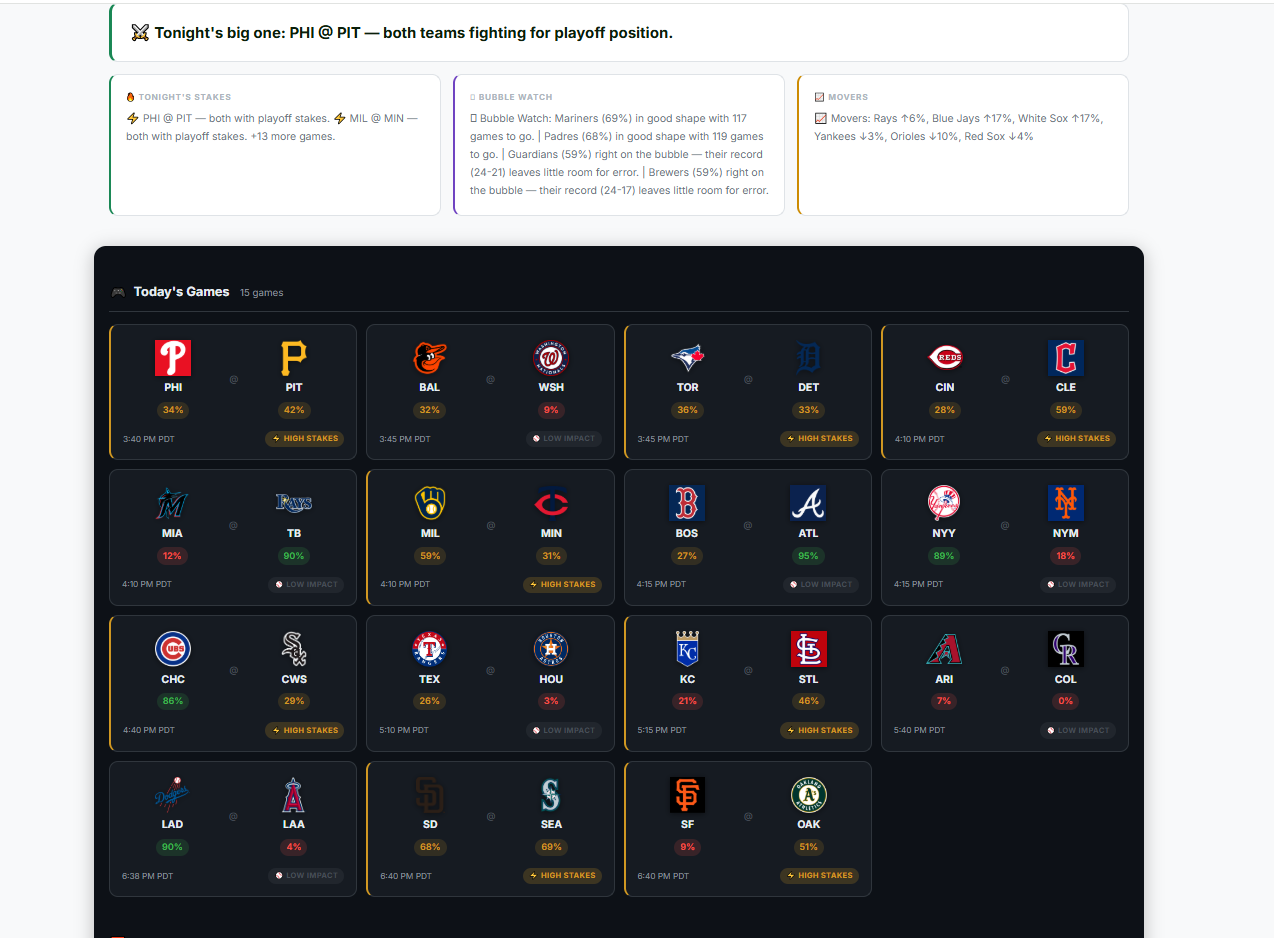This screenshot has height=938, width=1274.
Task: Select the Milwaukee Brewers logo
Action: click(430, 504)
